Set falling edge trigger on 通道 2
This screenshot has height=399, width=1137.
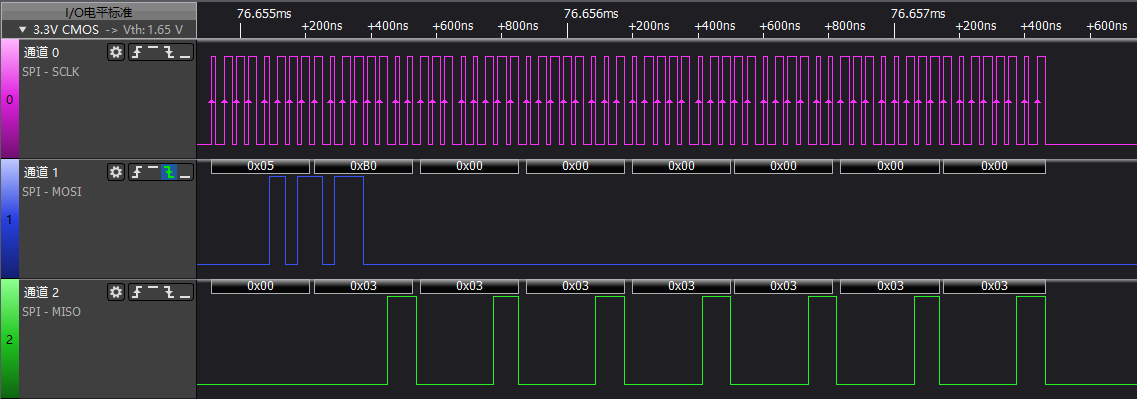point(169,292)
